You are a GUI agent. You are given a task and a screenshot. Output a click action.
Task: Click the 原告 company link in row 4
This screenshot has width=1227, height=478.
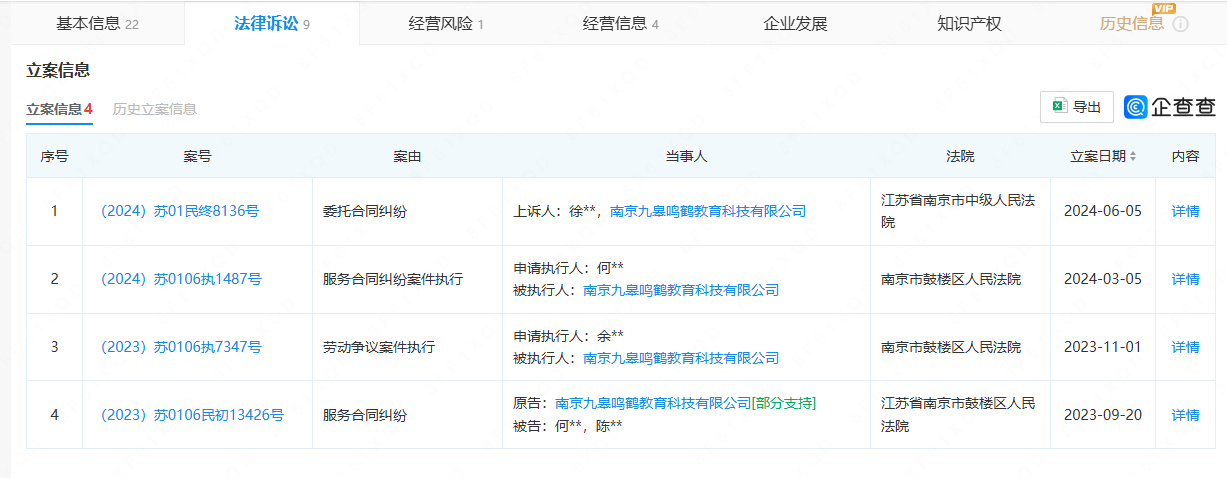point(652,403)
